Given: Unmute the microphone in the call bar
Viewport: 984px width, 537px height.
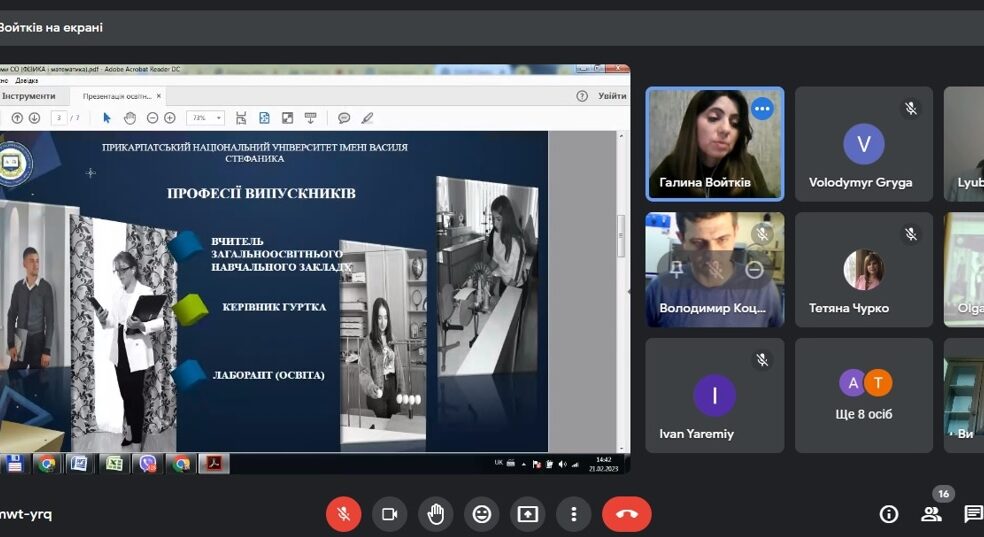Looking at the screenshot, I should (343, 514).
